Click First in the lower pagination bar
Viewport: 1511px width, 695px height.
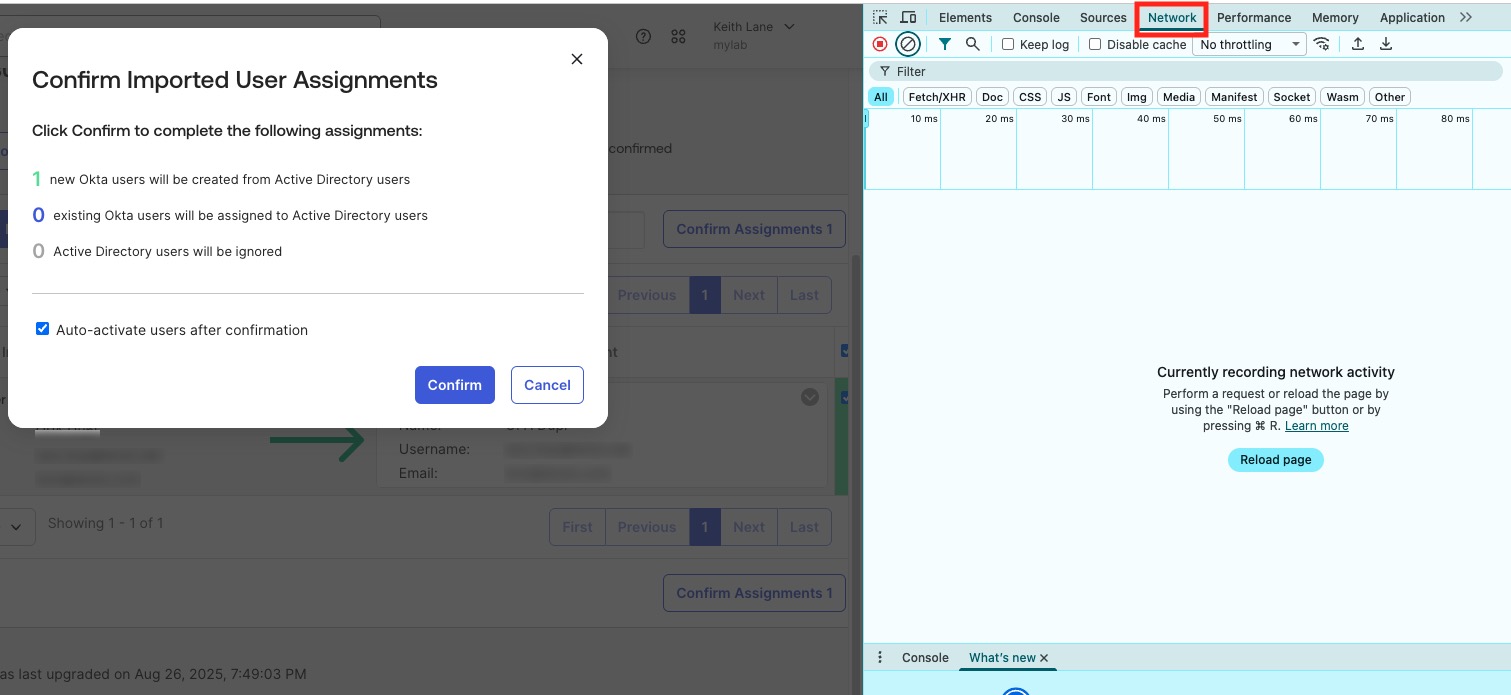point(577,527)
